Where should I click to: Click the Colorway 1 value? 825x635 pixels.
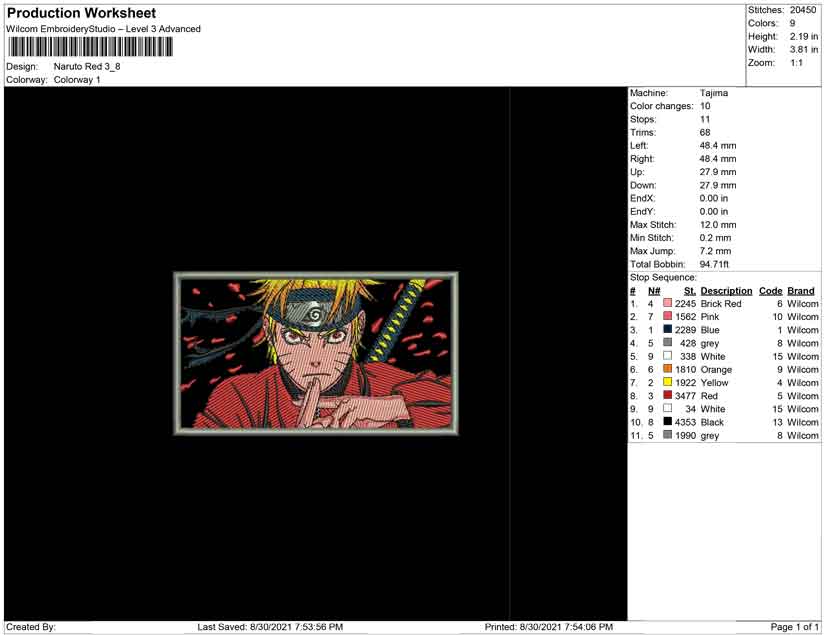tap(77, 79)
